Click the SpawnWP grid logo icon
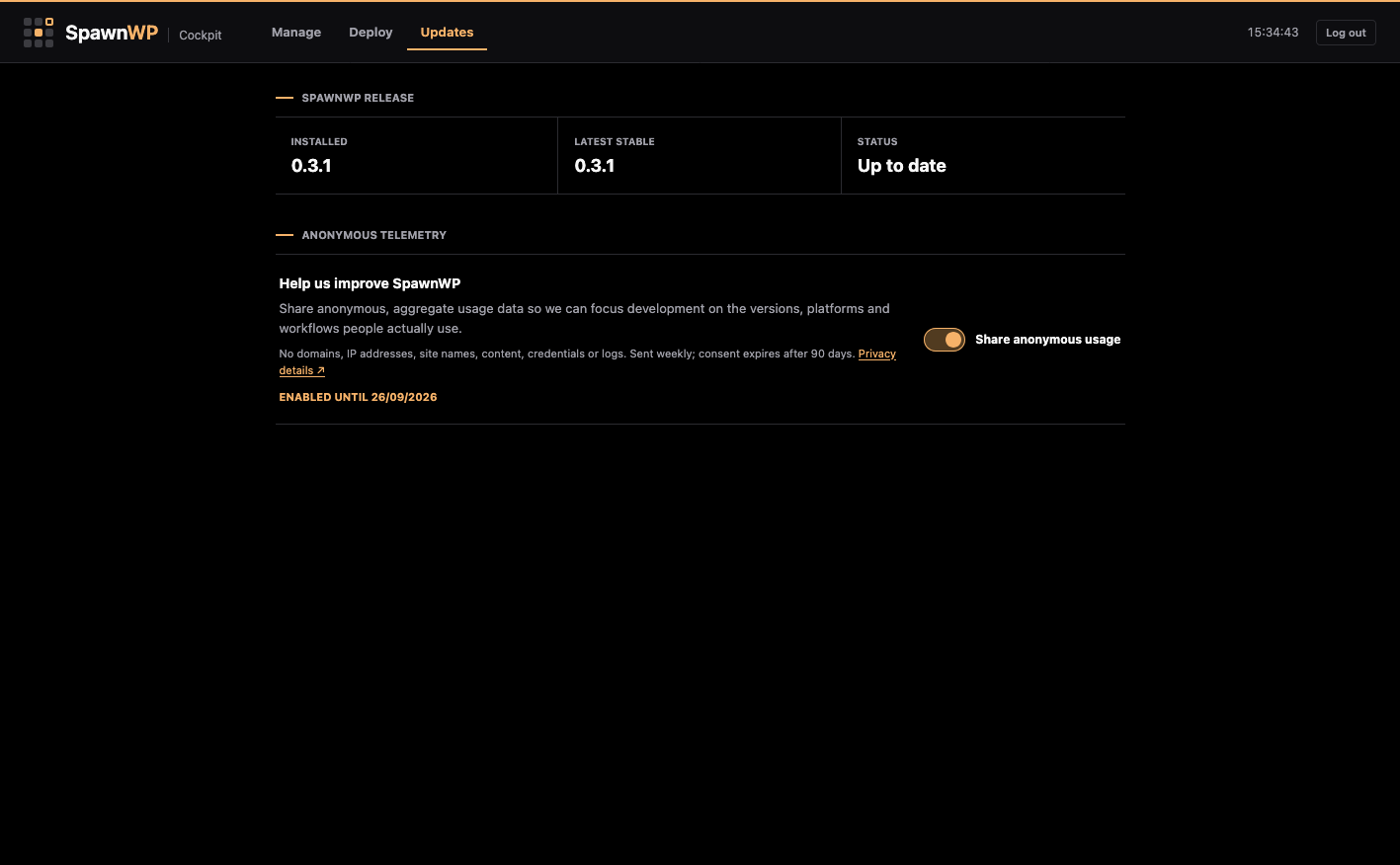 click(x=39, y=33)
